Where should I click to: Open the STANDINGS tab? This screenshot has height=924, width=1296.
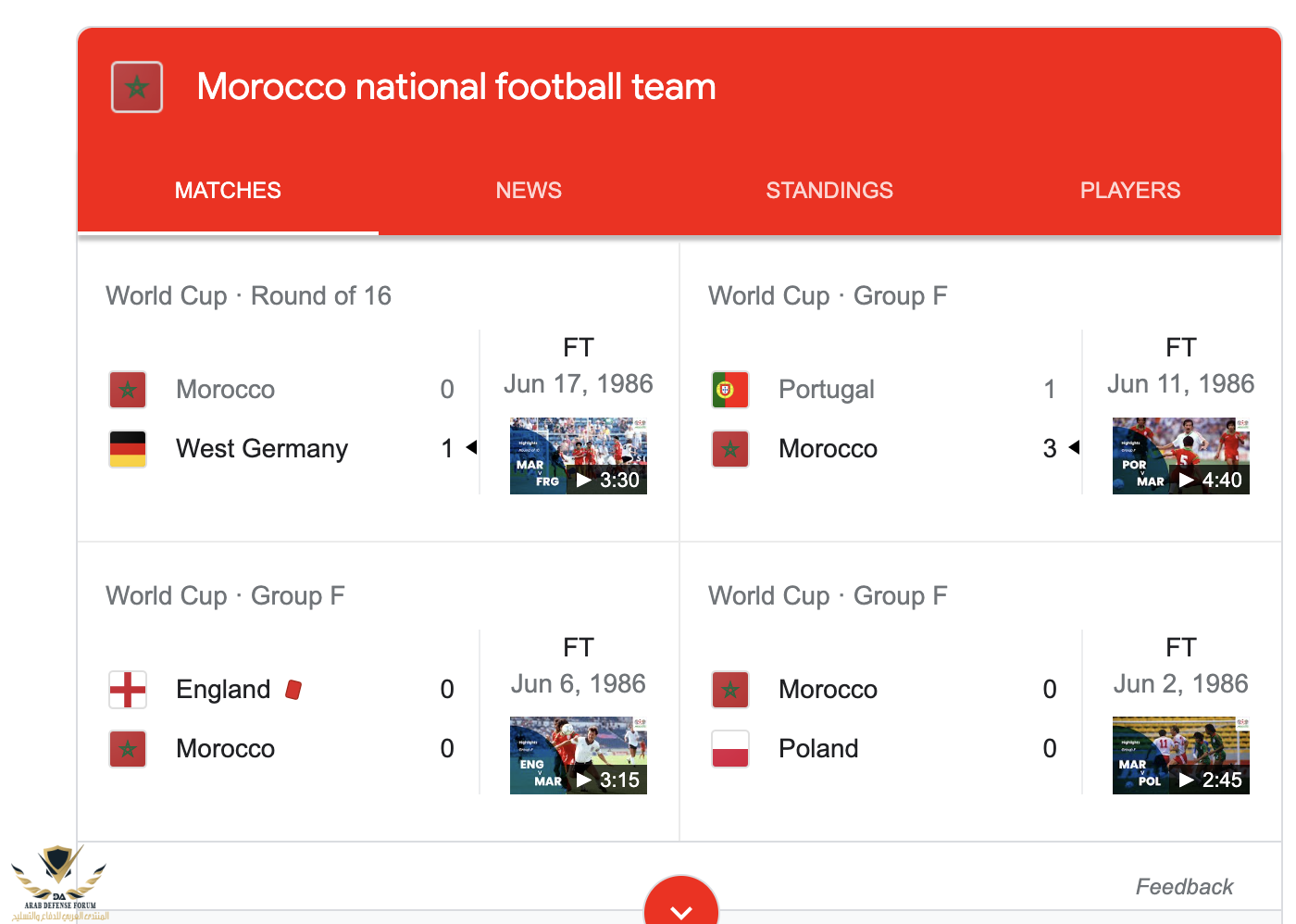[829, 191]
